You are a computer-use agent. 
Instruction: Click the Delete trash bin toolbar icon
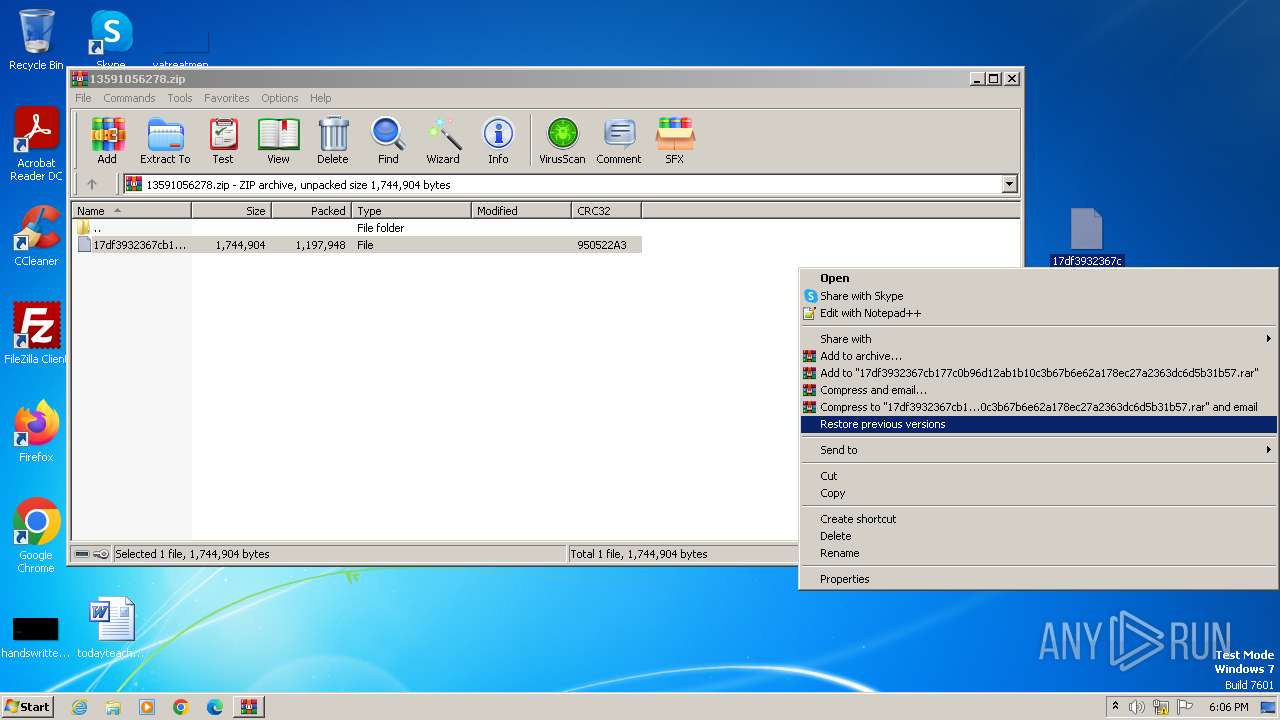[333, 141]
